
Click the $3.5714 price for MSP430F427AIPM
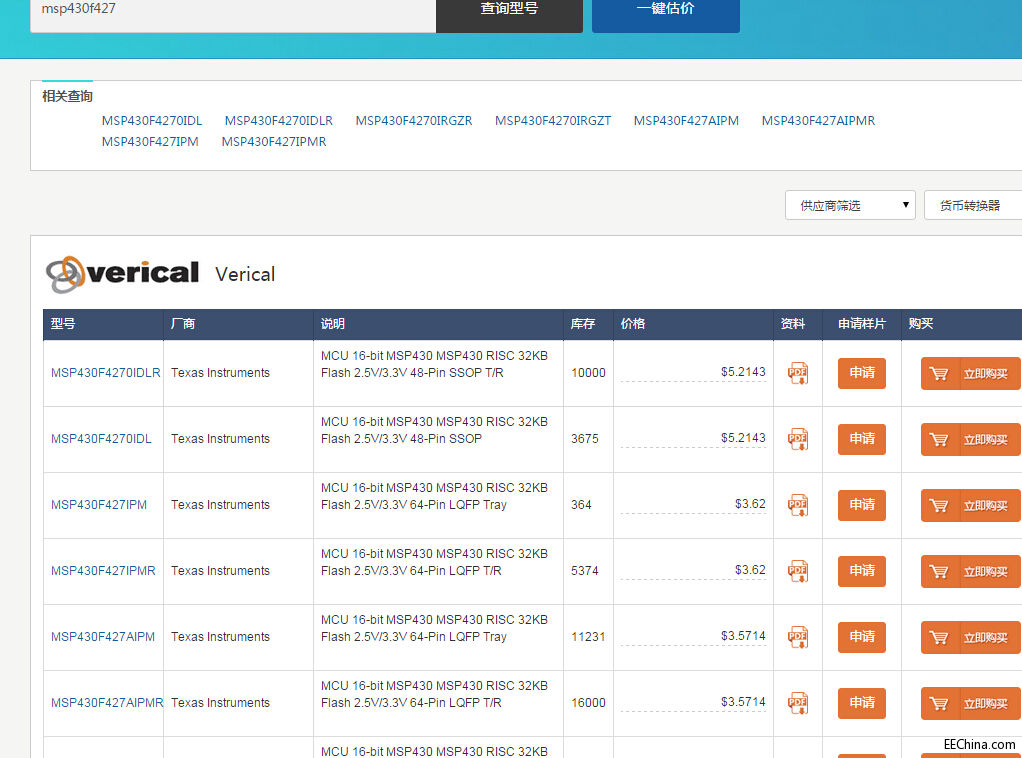coord(743,635)
